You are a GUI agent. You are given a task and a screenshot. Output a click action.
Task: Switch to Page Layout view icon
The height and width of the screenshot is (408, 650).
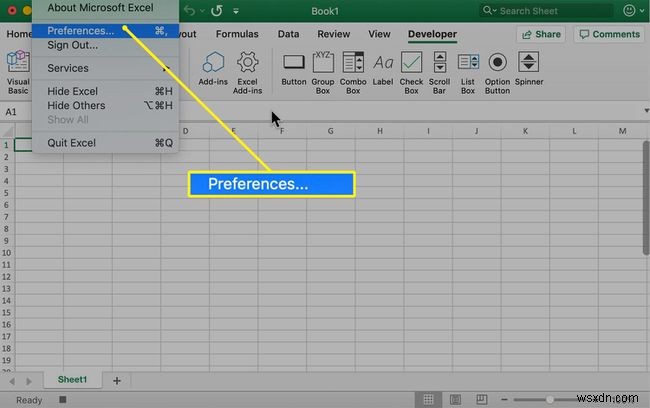pos(455,399)
